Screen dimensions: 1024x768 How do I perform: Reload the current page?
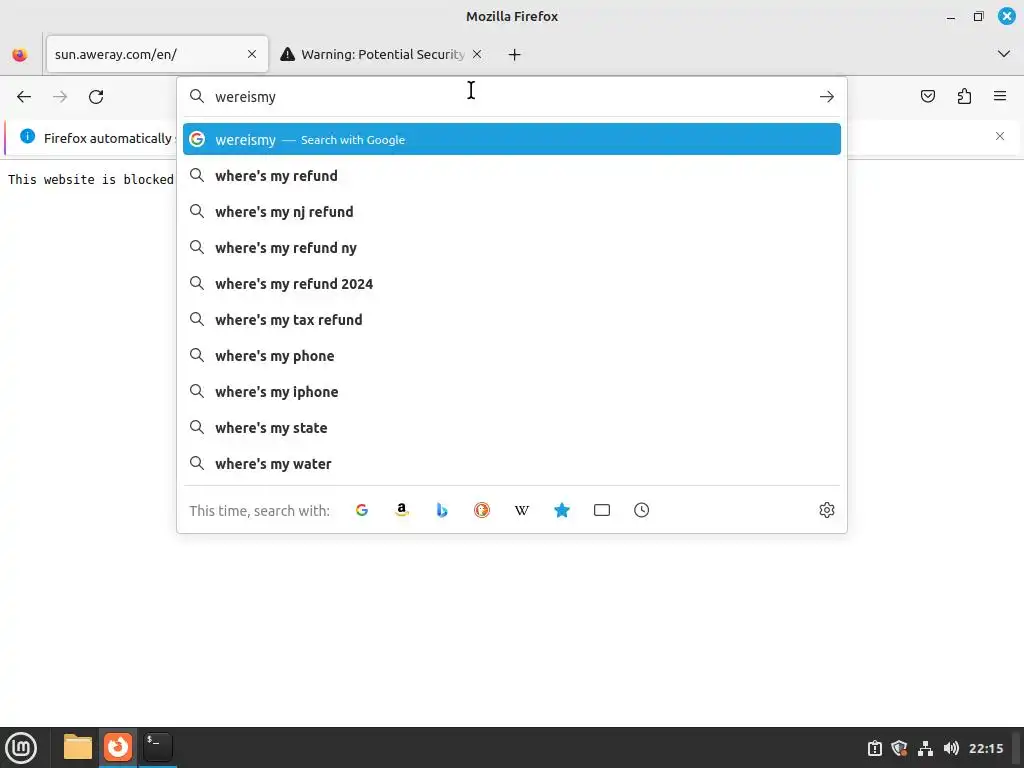[x=96, y=97]
